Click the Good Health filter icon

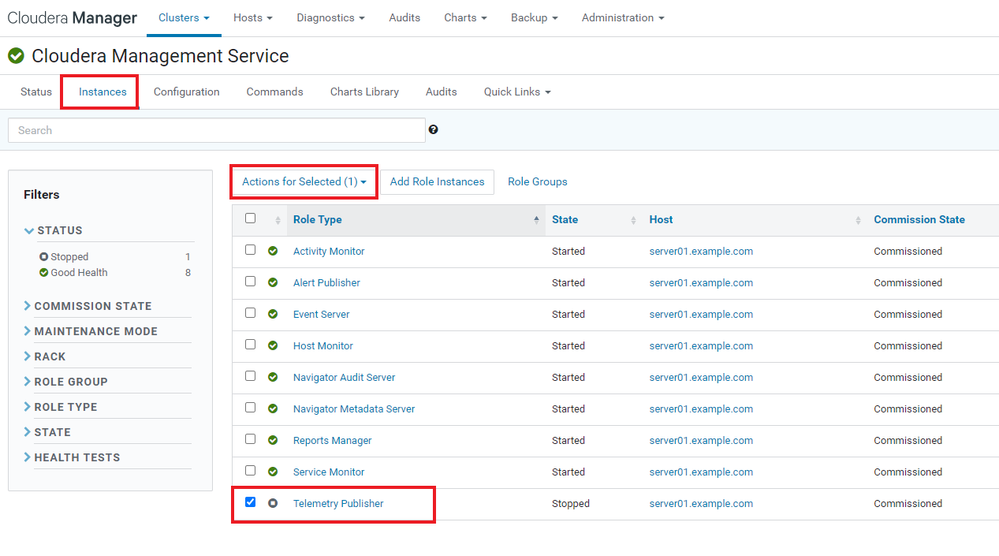(x=43, y=273)
